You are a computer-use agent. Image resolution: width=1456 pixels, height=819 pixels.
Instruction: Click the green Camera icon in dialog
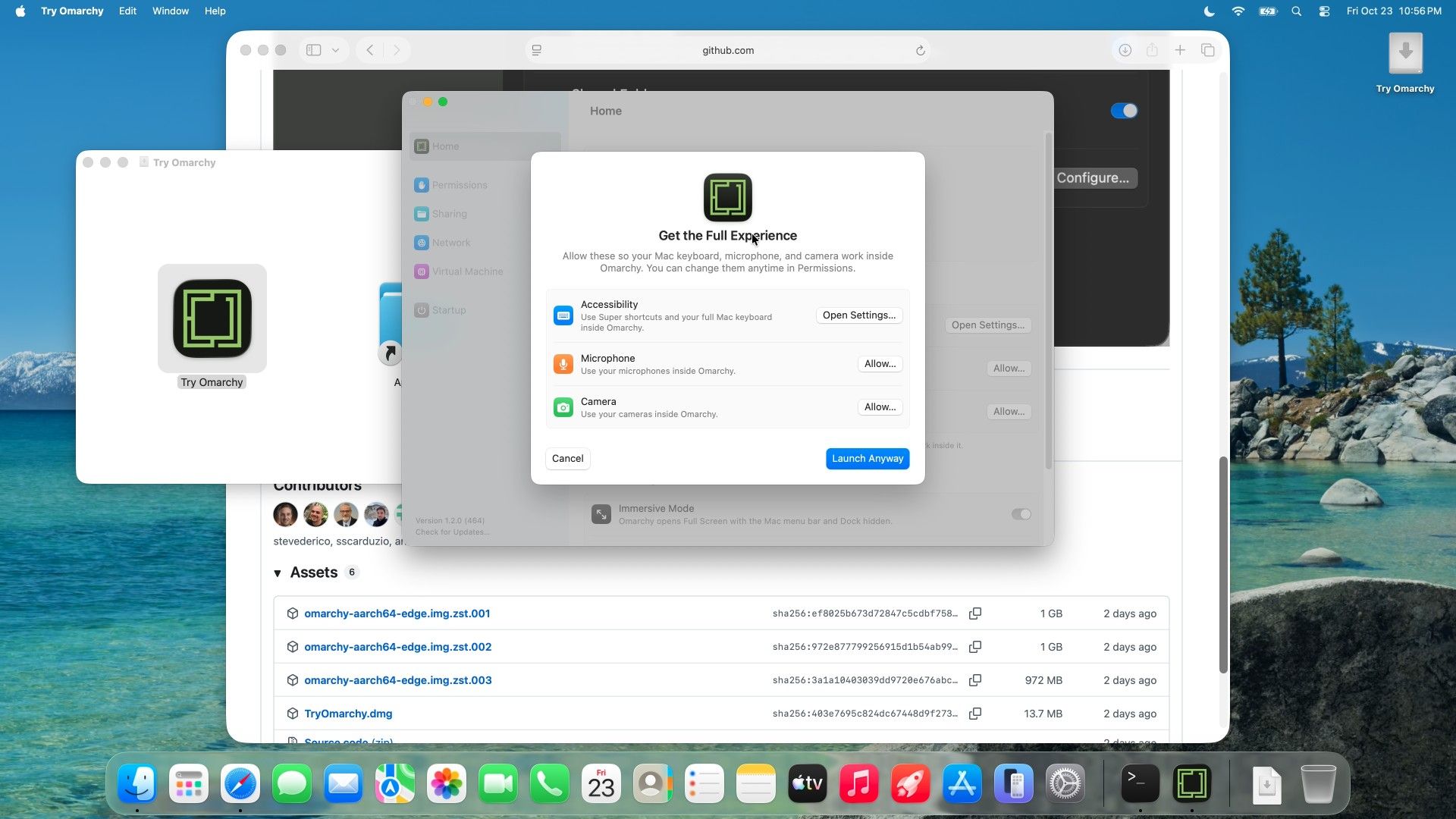[x=563, y=407]
